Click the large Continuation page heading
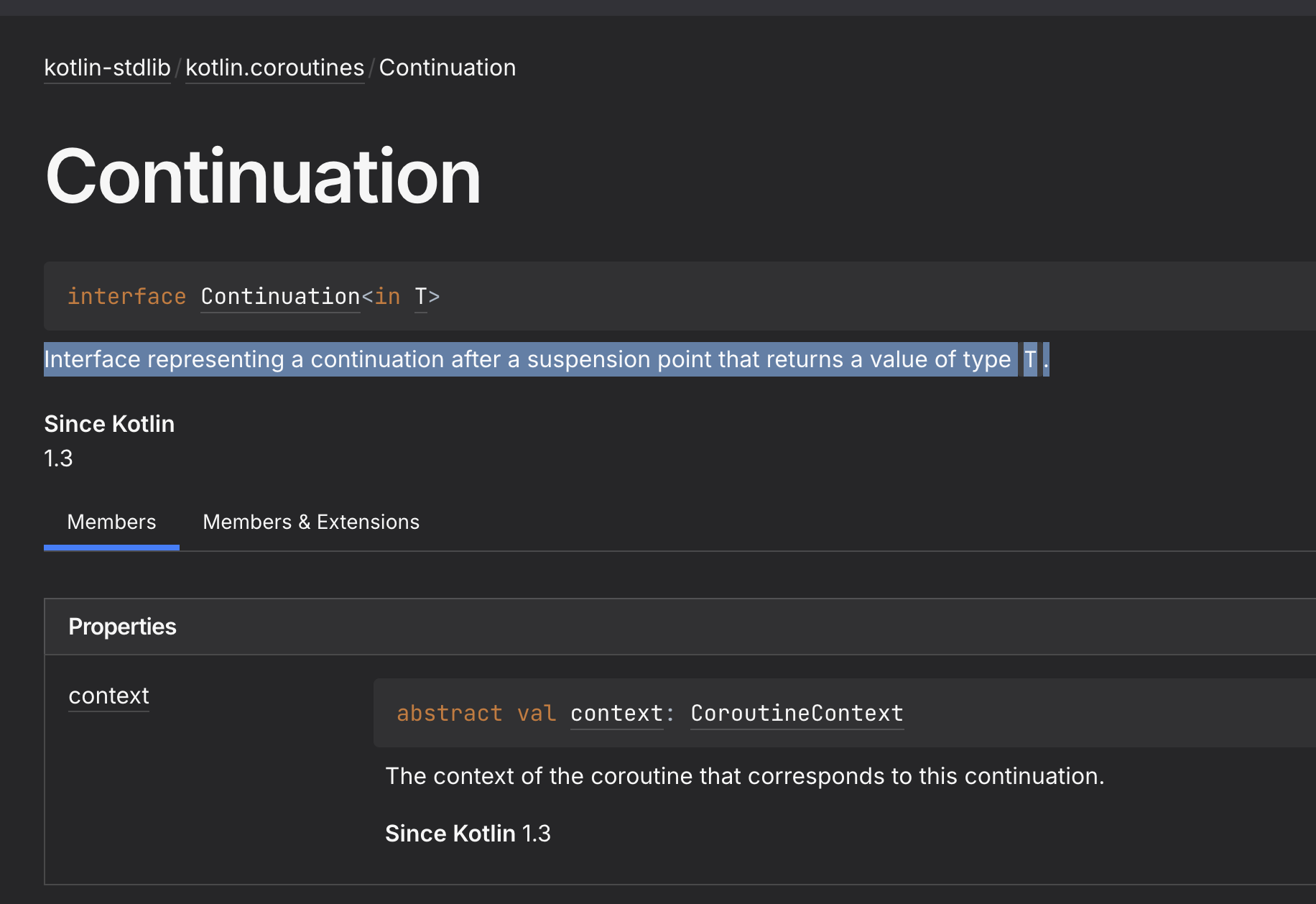The width and height of the screenshot is (1316, 904). click(263, 177)
